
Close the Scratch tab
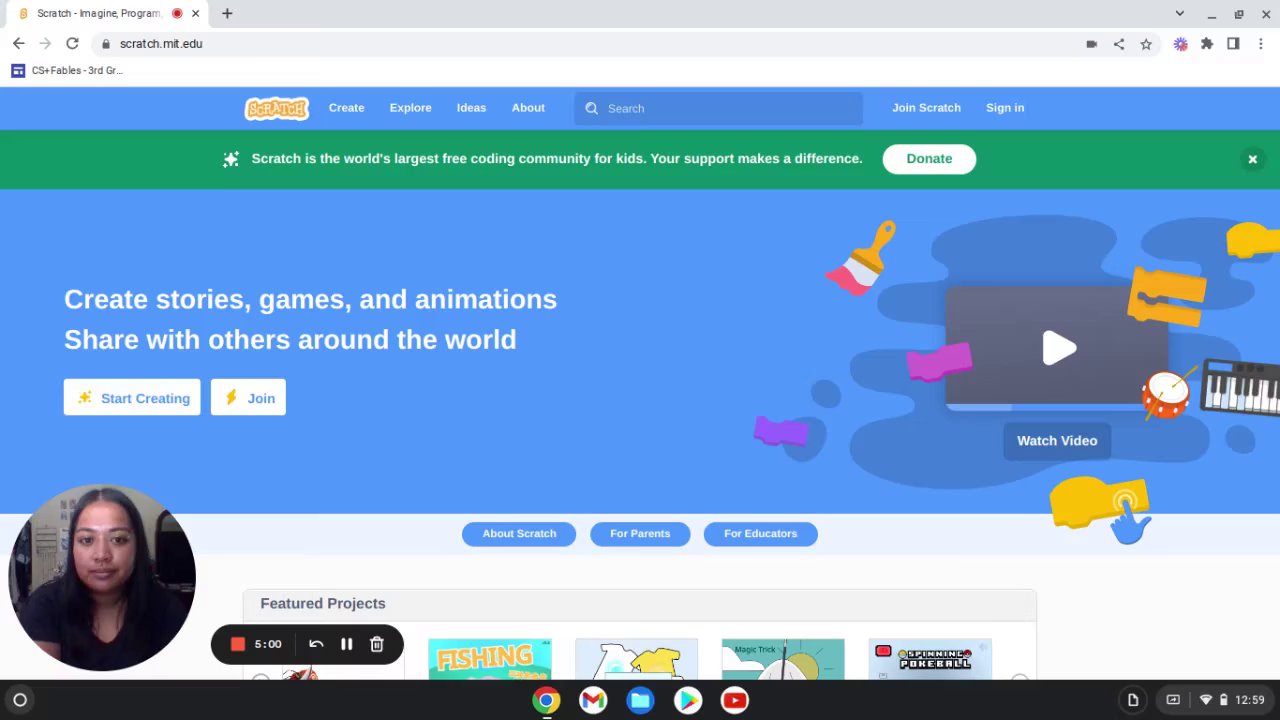tap(196, 14)
